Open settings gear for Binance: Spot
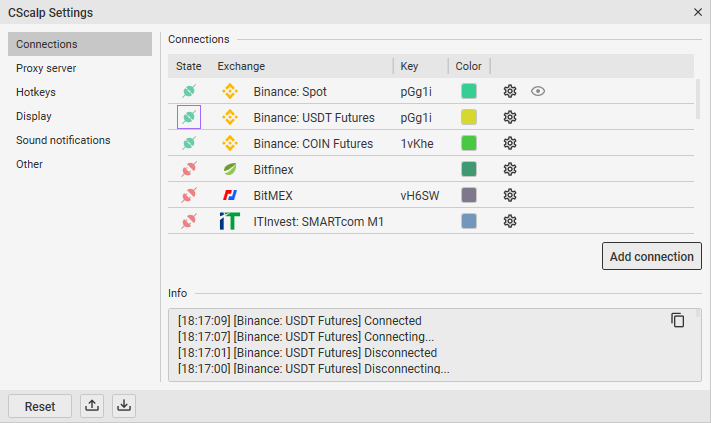The height and width of the screenshot is (423, 711). [510, 91]
